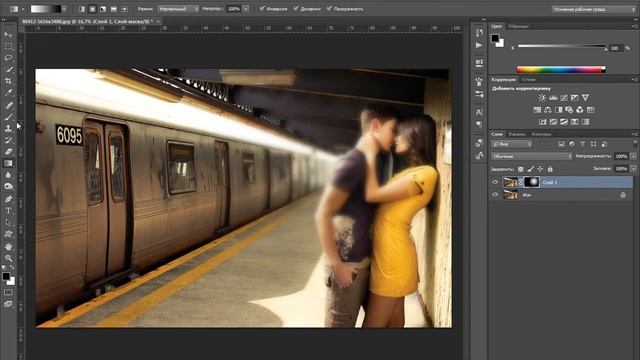Image resolution: width=640 pixels, height=360 pixels.
Task: Switch to the Каналы tab
Action: (517, 134)
